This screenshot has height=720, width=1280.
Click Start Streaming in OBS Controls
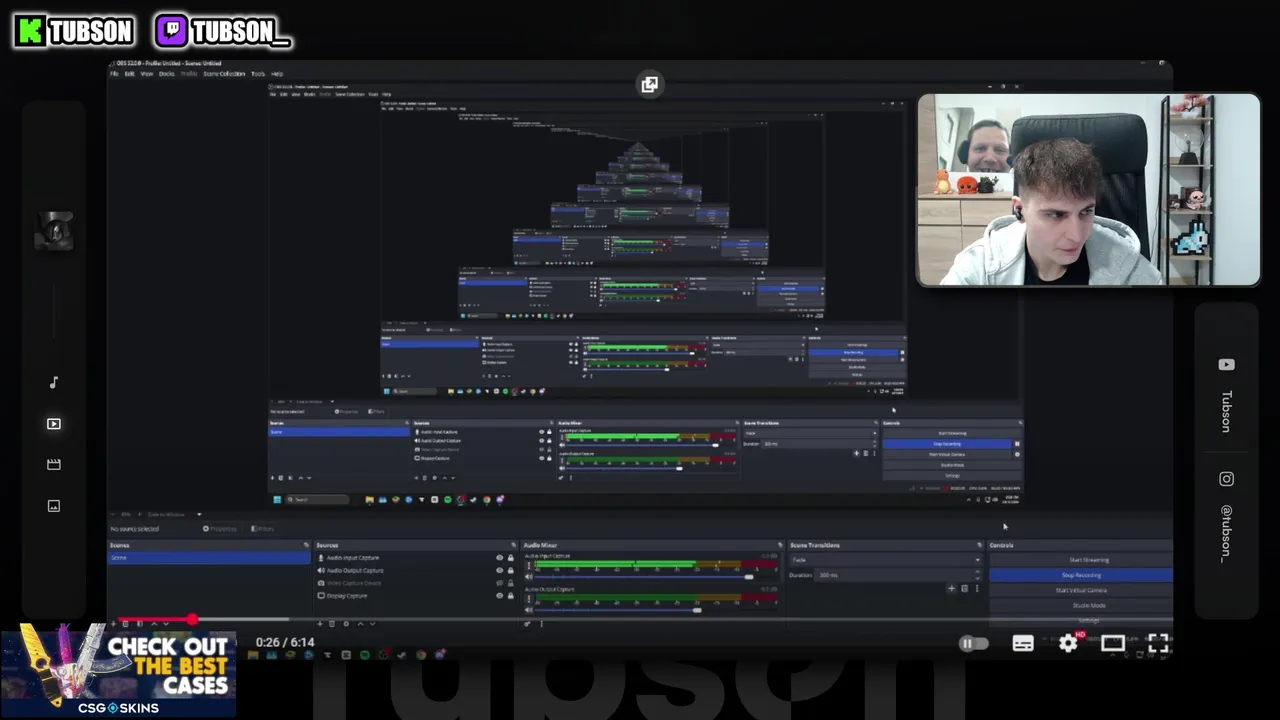tap(1081, 560)
